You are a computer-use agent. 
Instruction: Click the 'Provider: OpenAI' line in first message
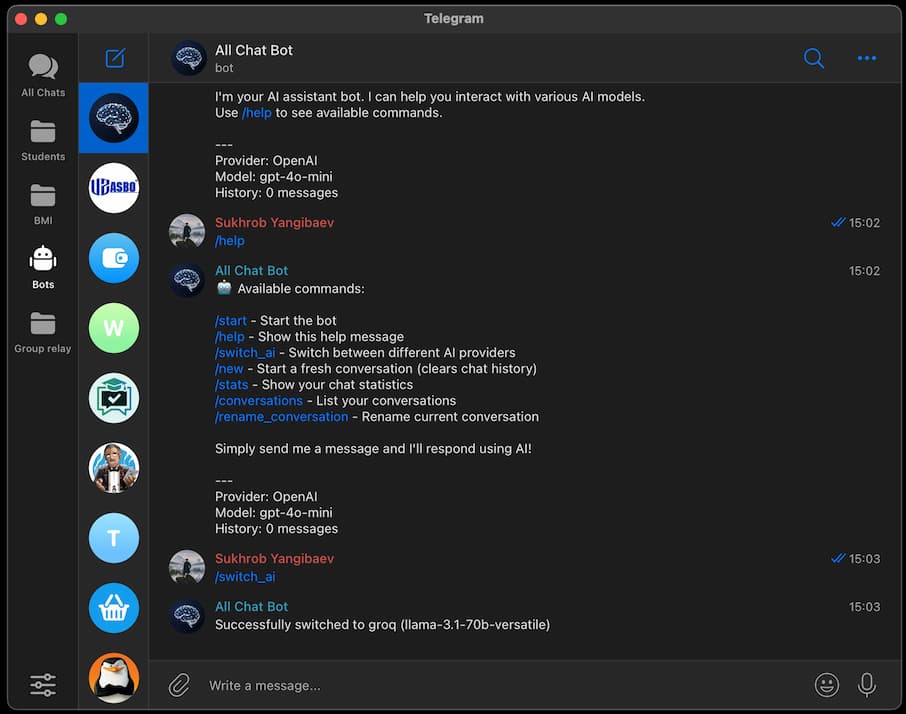point(266,161)
